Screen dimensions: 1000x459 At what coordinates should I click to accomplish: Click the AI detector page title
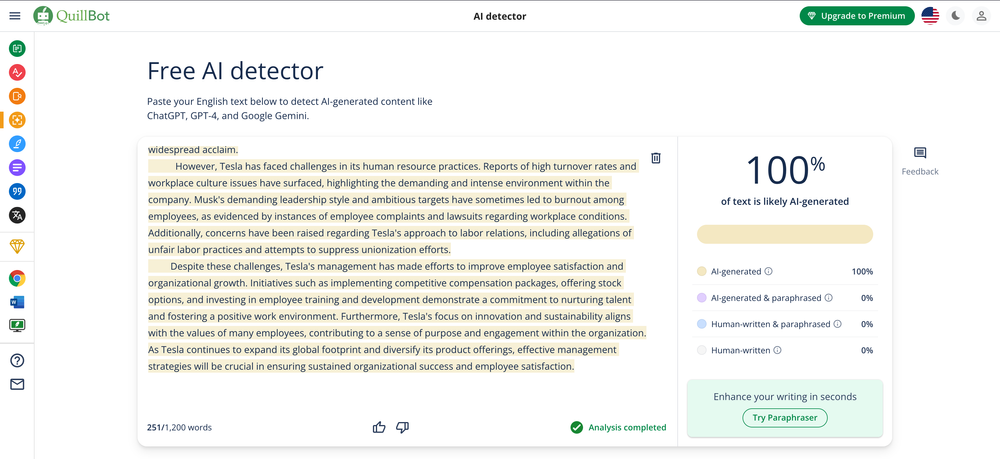point(500,16)
